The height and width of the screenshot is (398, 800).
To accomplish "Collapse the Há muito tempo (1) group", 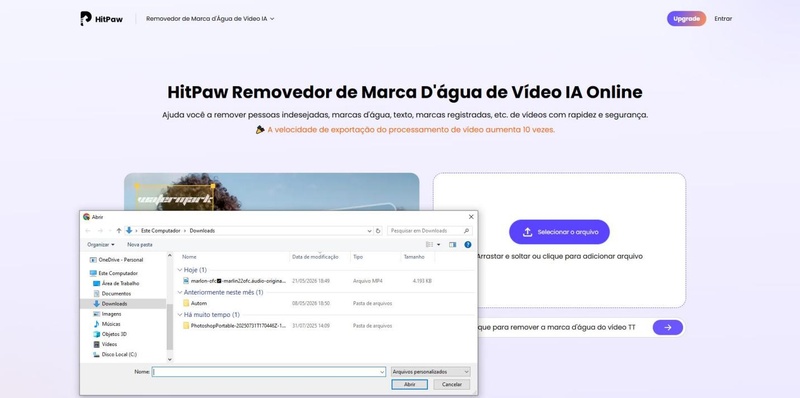I will (180, 315).
